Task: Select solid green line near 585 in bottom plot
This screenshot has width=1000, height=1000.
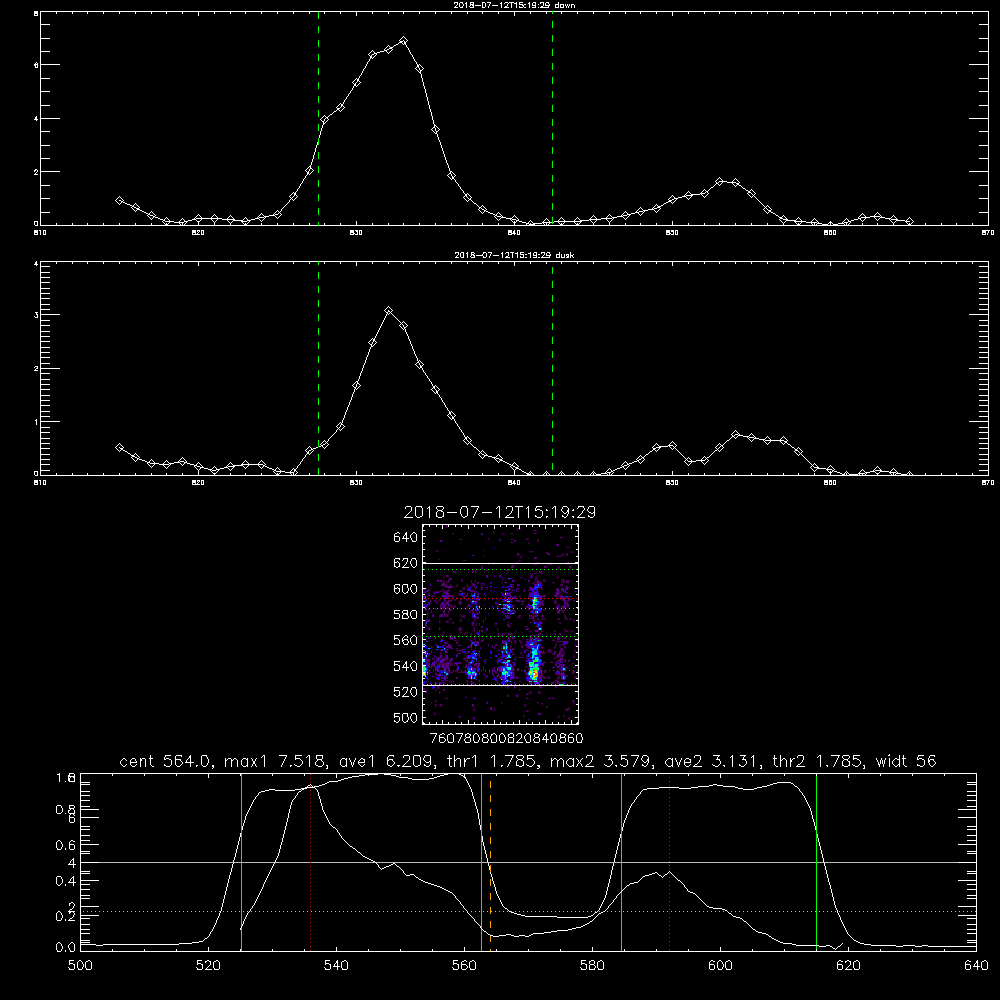Action: click(621, 862)
